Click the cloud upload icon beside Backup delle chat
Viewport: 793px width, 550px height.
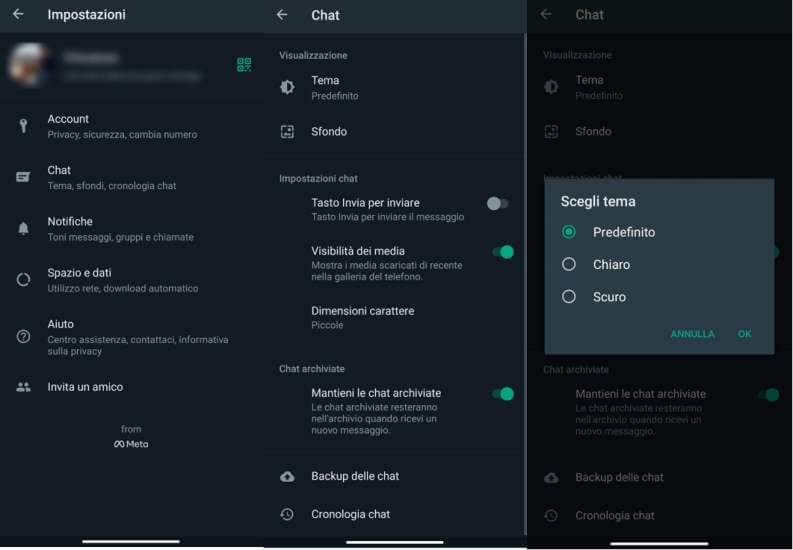tap(287, 476)
